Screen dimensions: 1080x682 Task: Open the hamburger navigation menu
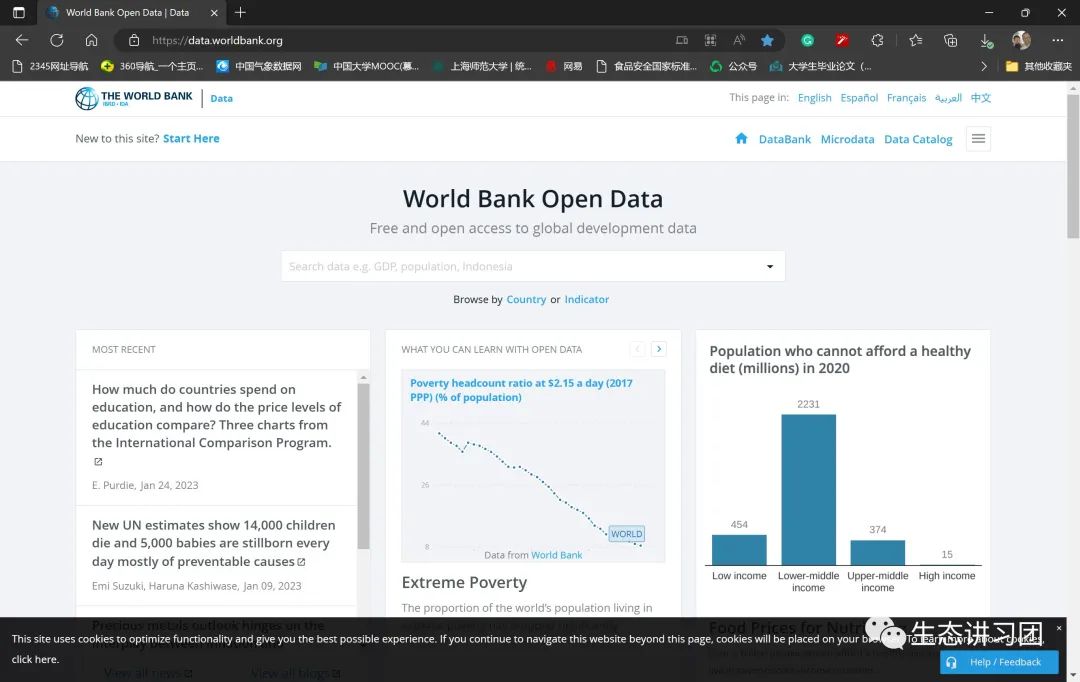[x=978, y=138]
